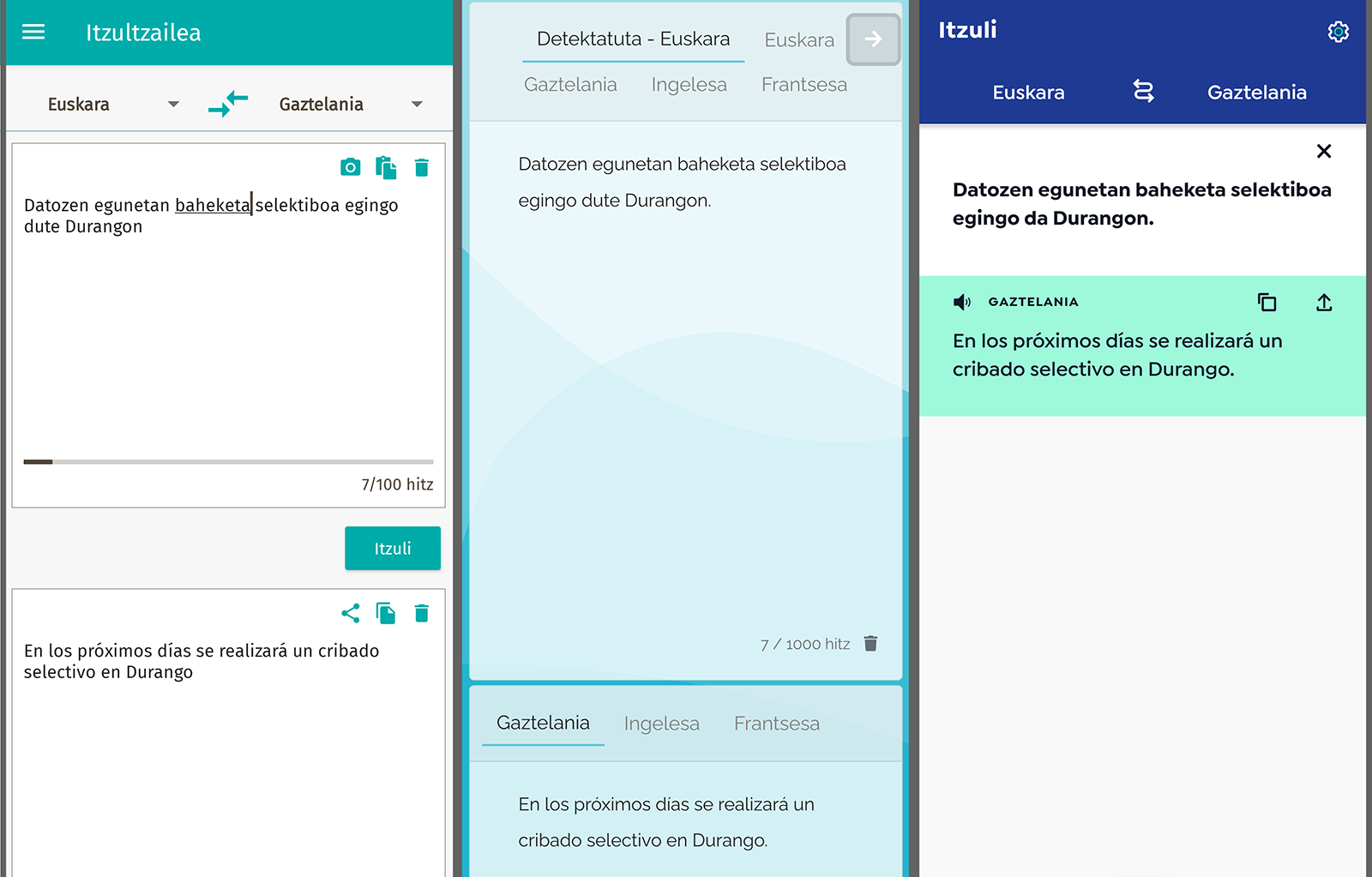Select Frantsesa target language tab

pos(777,724)
